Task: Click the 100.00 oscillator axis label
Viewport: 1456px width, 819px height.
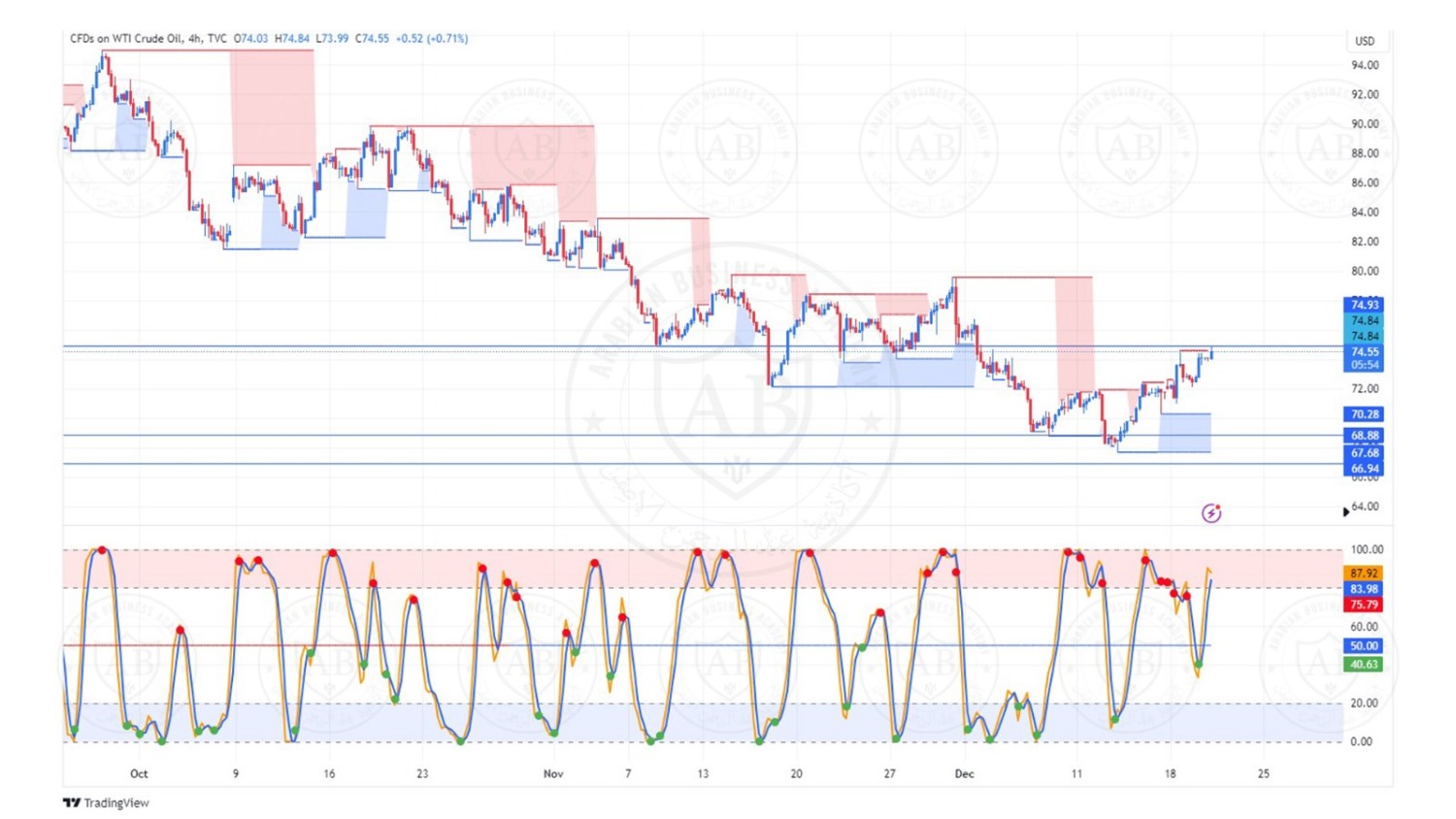Action: [x=1367, y=549]
